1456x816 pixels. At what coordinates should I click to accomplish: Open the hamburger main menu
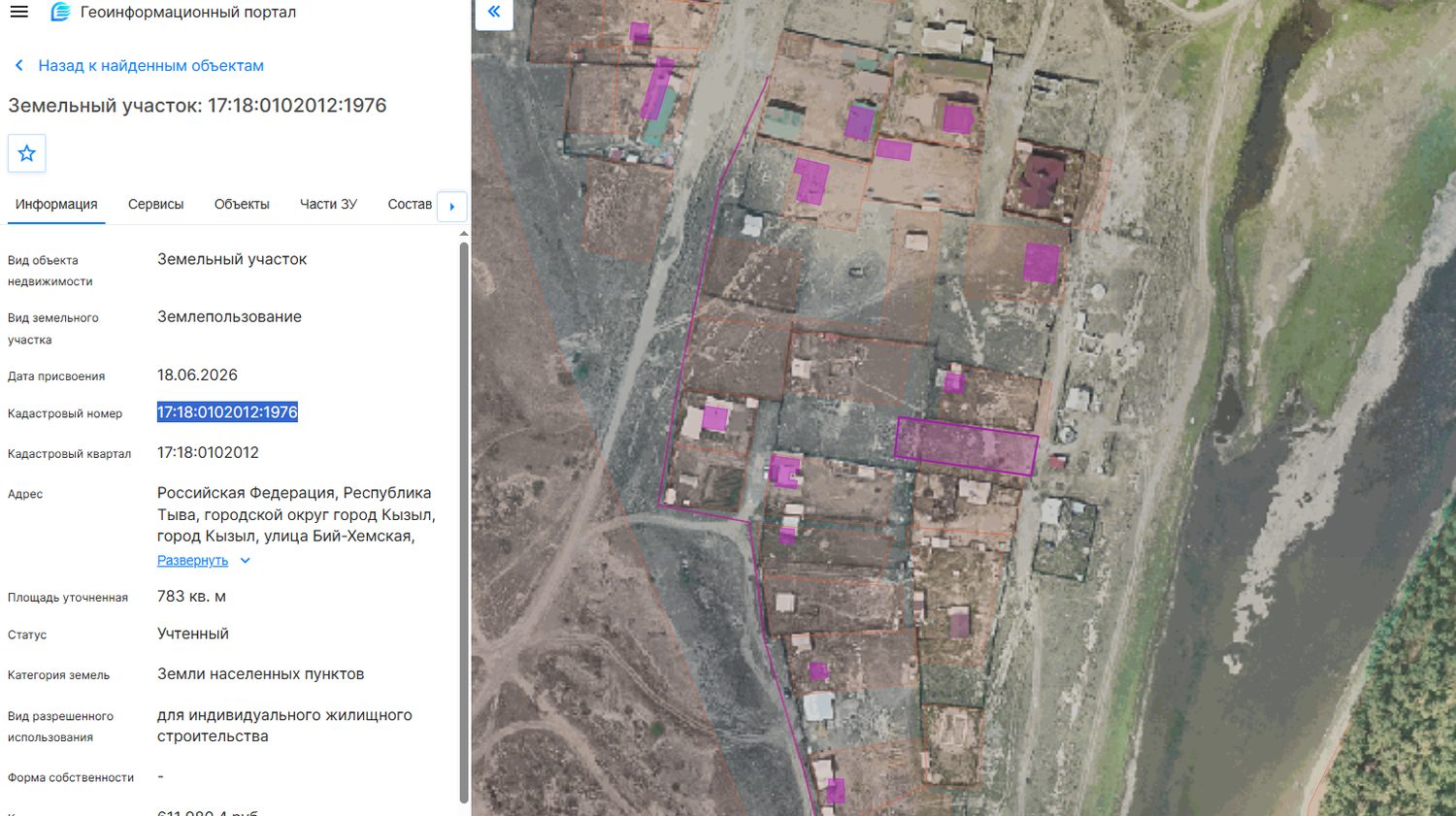pyautogui.click(x=19, y=13)
